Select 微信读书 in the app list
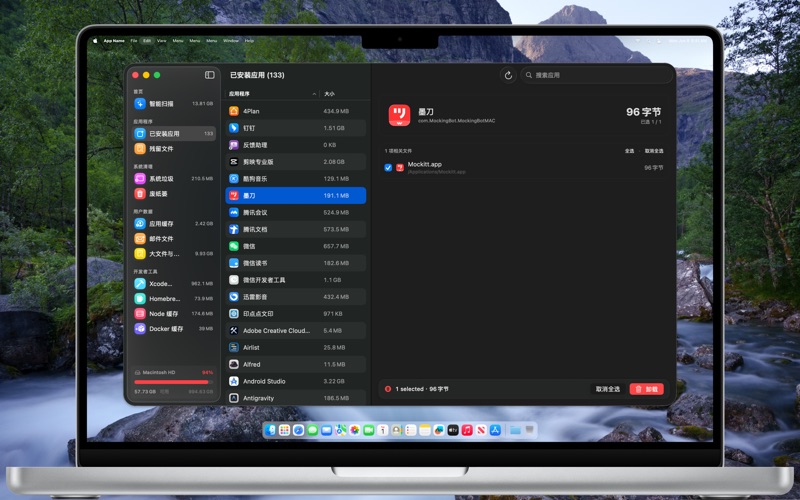 296,263
